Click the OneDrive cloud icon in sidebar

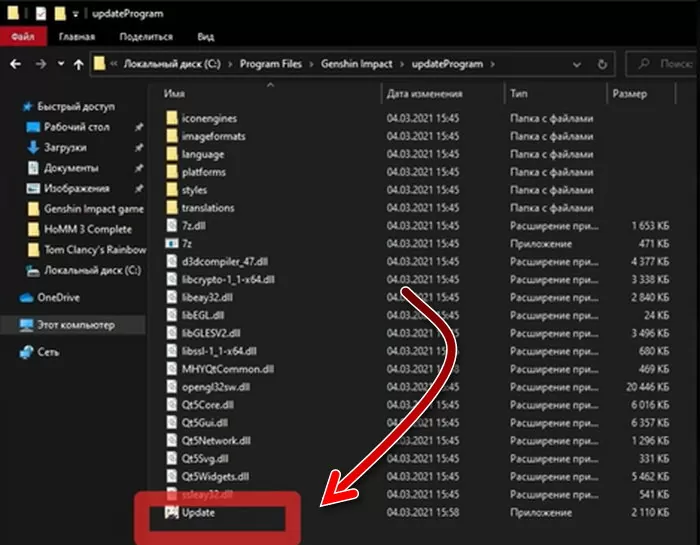26,297
